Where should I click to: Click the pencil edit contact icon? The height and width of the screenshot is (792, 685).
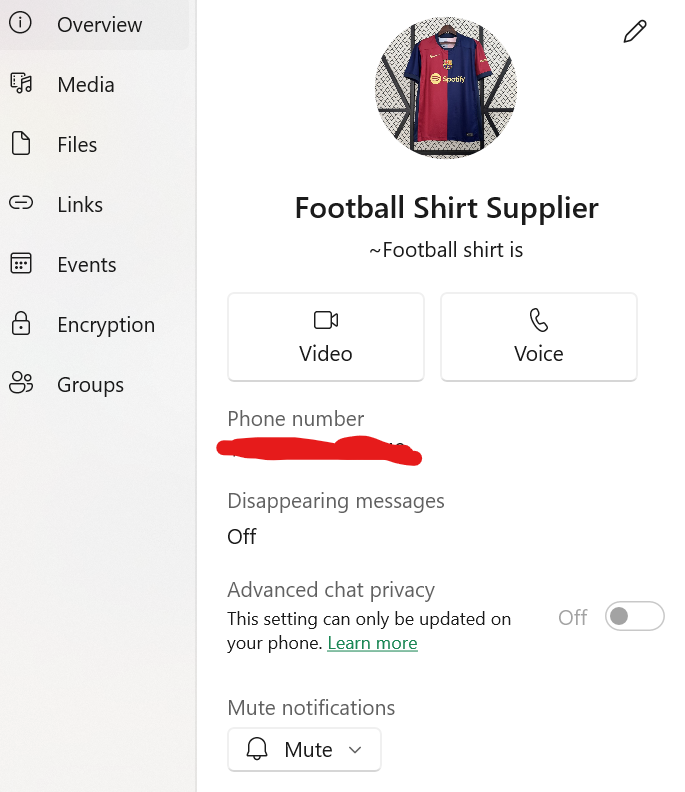click(635, 32)
